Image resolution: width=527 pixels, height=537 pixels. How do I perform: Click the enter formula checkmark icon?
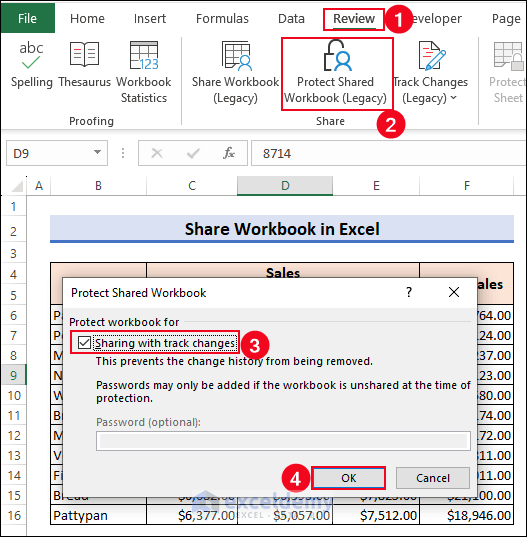coord(193,153)
